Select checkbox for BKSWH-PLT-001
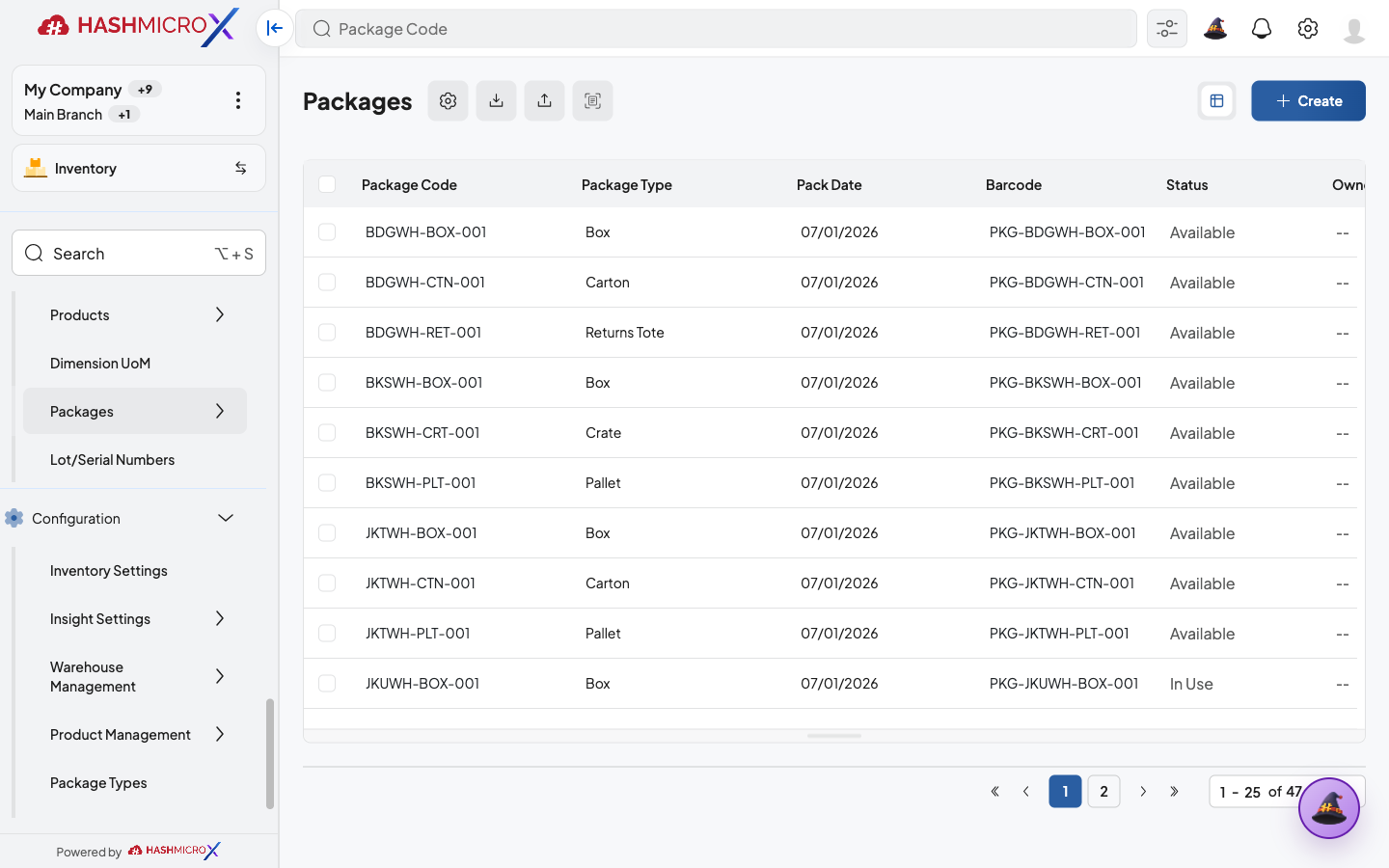The width and height of the screenshot is (1389, 868). pos(327,483)
